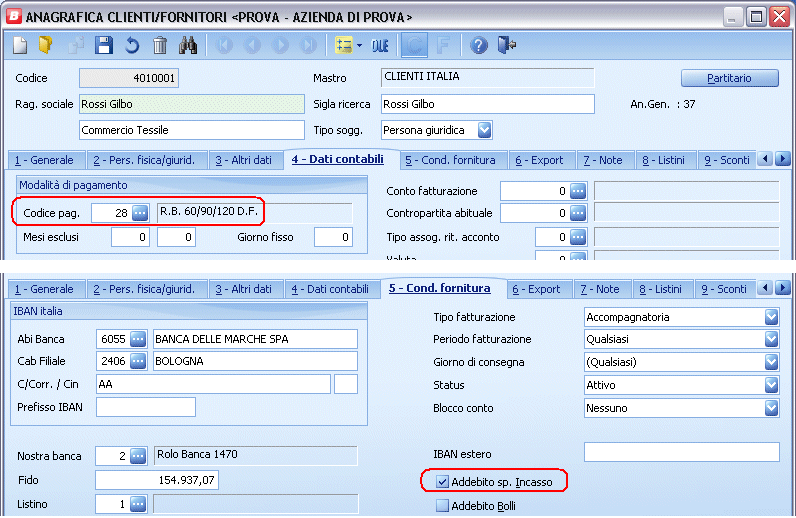Click the 'Commercio Tessile' text field
This screenshot has width=796, height=518.
pos(191,130)
